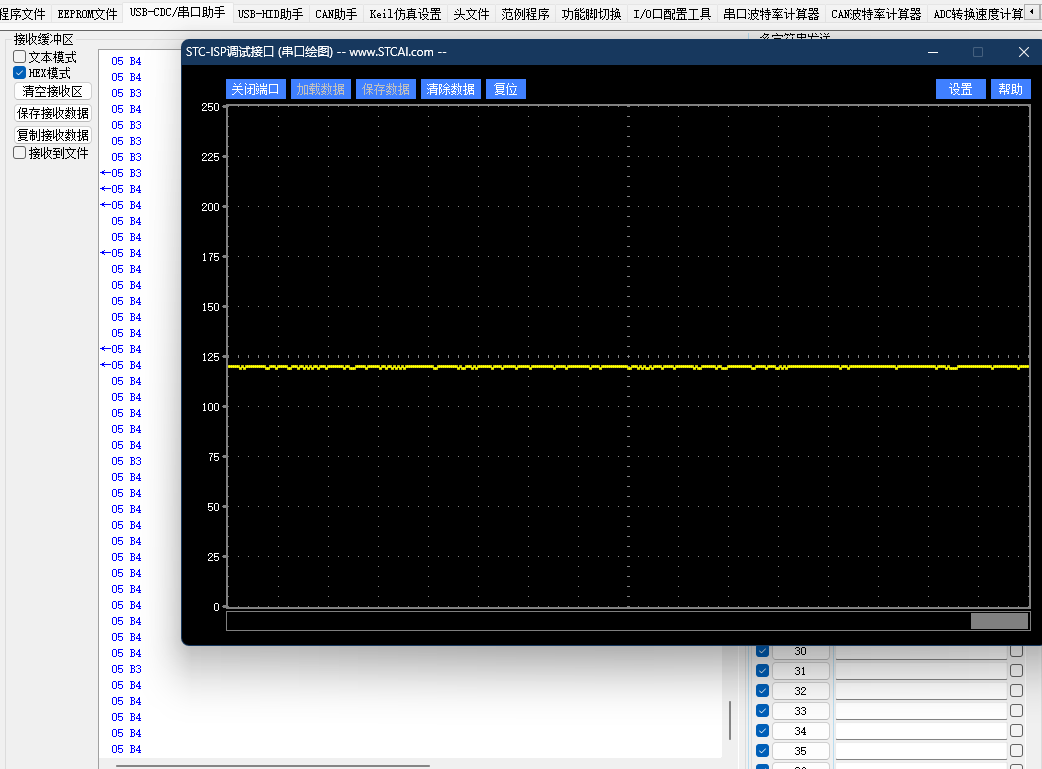Toggle the HEX模式 checkbox
The width and height of the screenshot is (1042, 769).
[20, 73]
